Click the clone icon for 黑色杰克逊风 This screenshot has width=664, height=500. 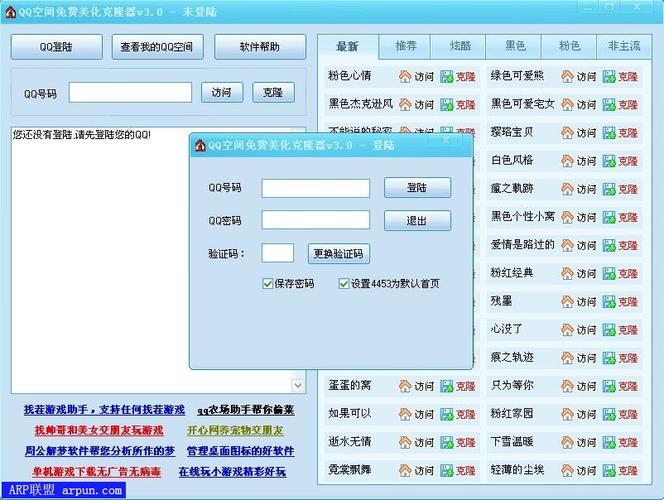click(x=447, y=104)
